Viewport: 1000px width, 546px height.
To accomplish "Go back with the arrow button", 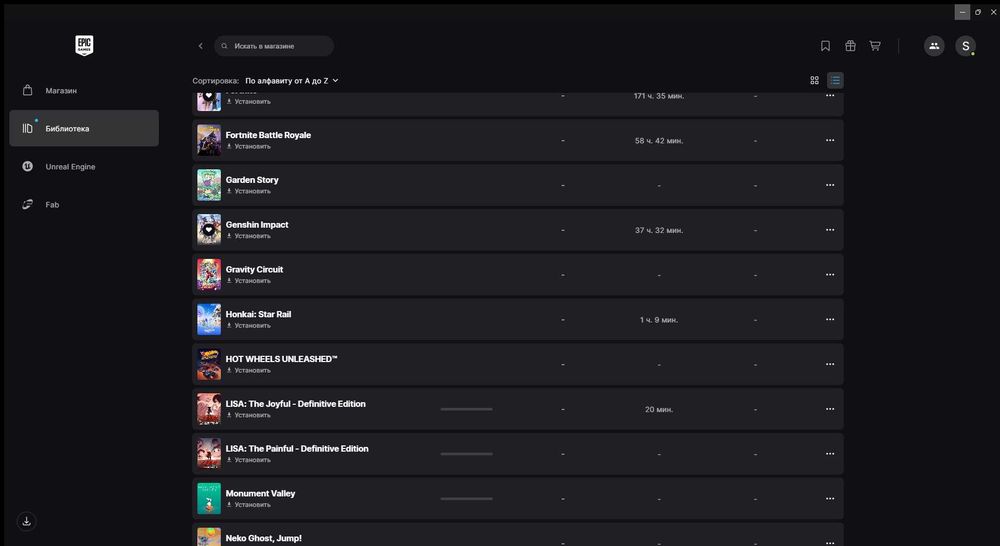I will click(x=201, y=46).
